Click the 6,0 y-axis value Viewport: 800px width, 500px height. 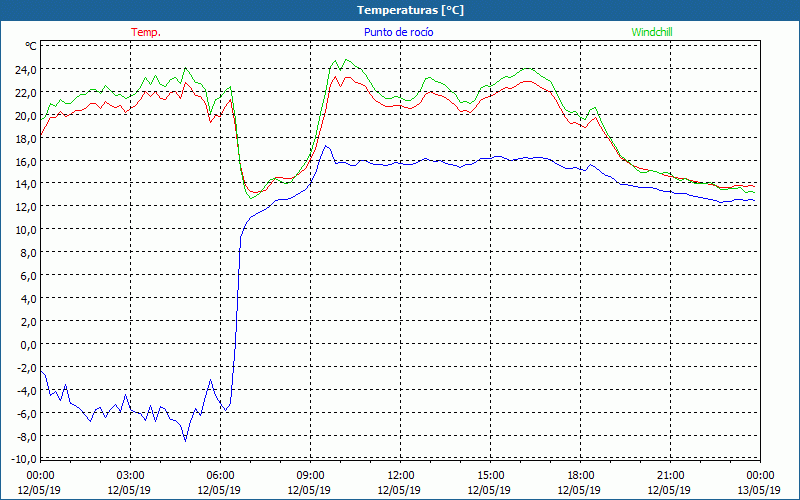28,276
